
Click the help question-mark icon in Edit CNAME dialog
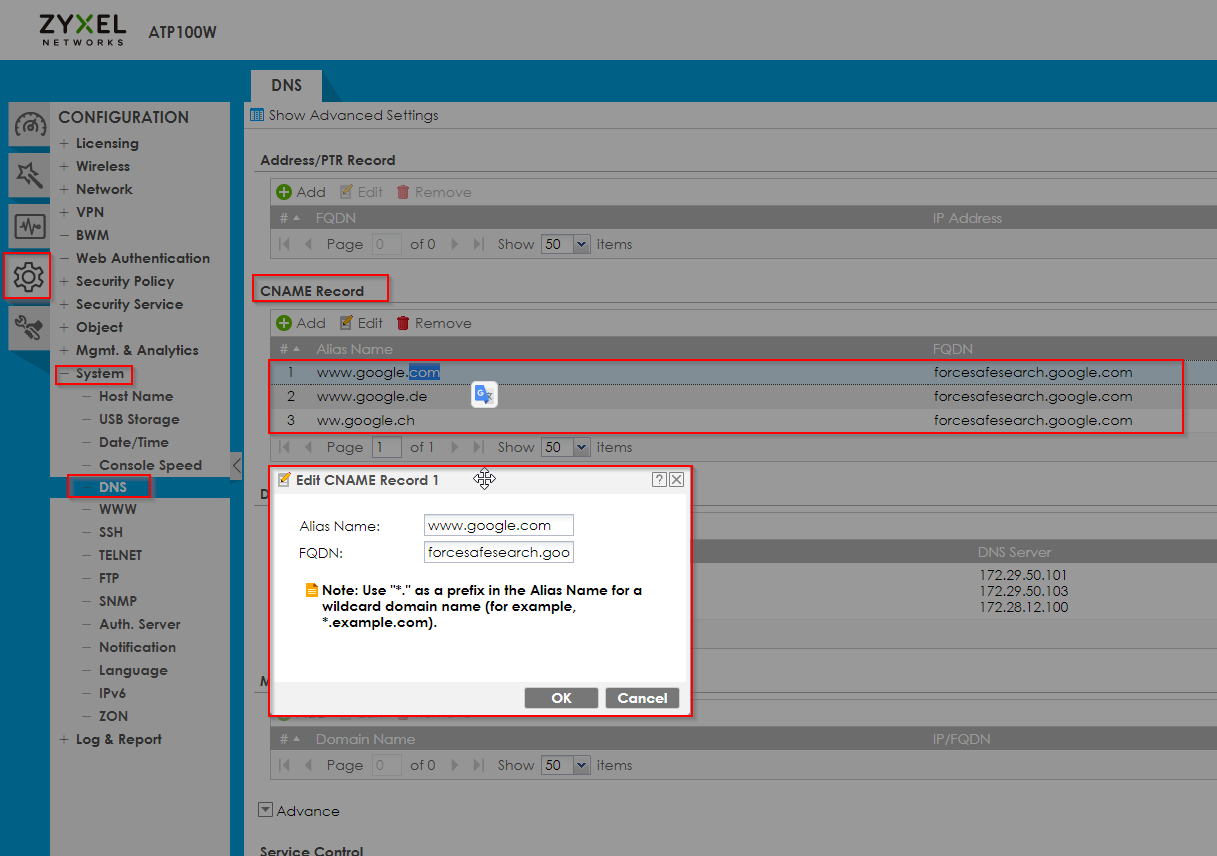[659, 479]
